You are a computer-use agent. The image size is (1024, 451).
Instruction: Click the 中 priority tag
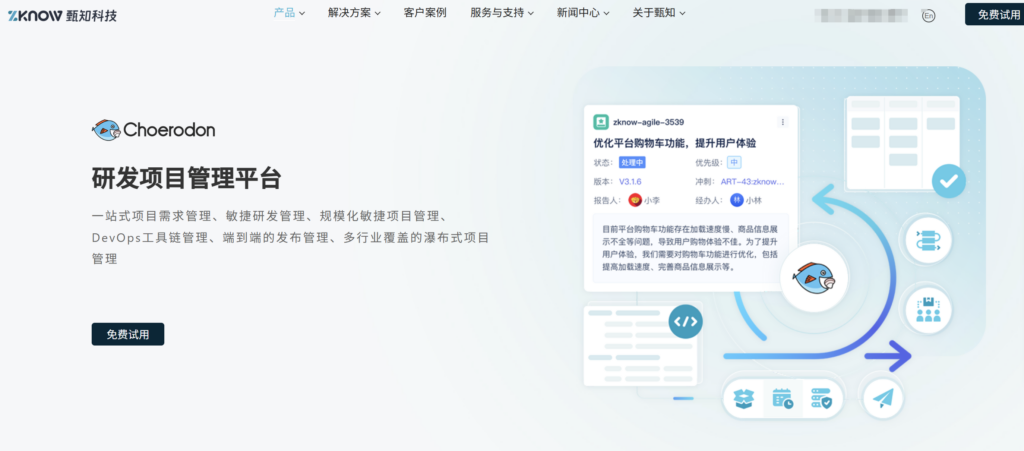pyautogui.click(x=734, y=163)
